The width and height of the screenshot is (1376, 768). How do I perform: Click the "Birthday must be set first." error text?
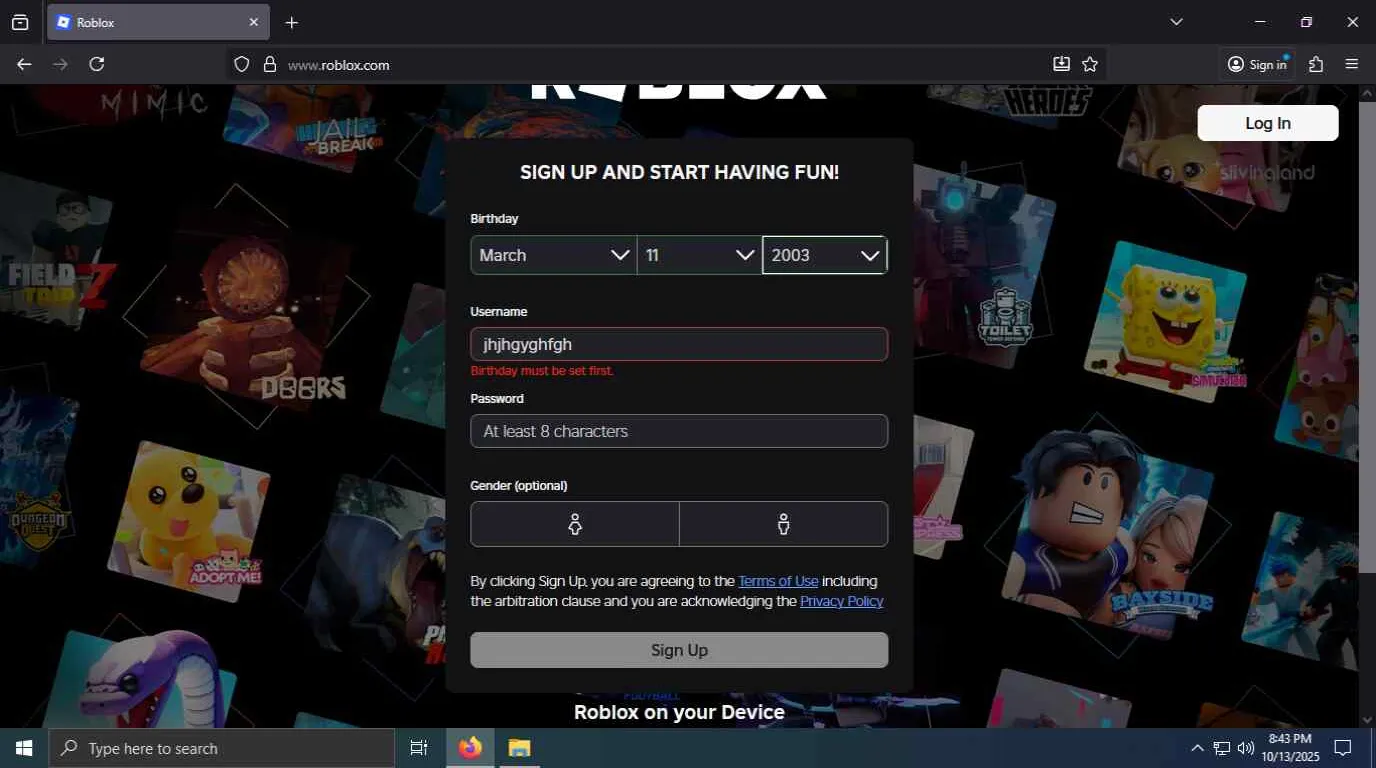542,371
